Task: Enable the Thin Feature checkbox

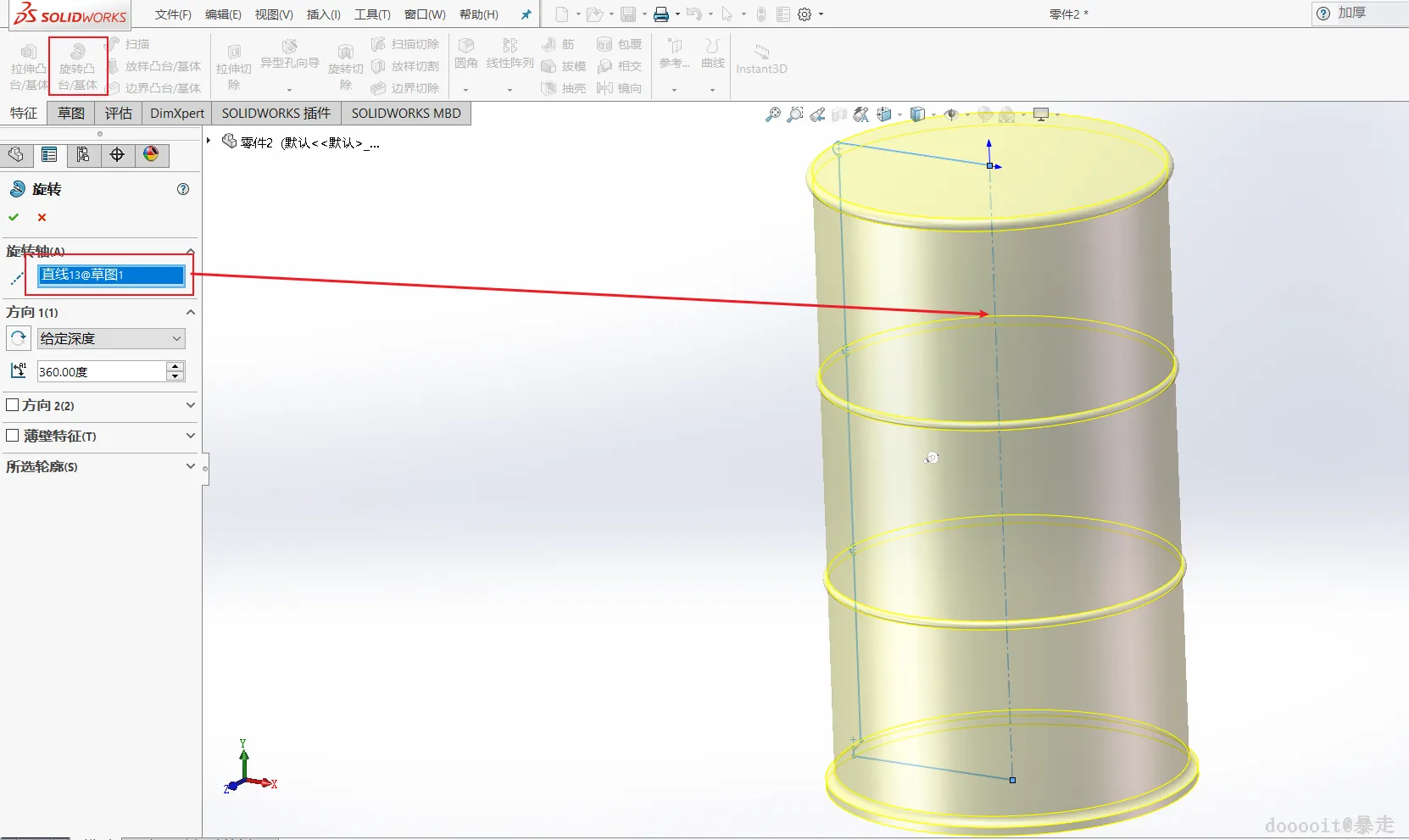Action: pos(13,436)
